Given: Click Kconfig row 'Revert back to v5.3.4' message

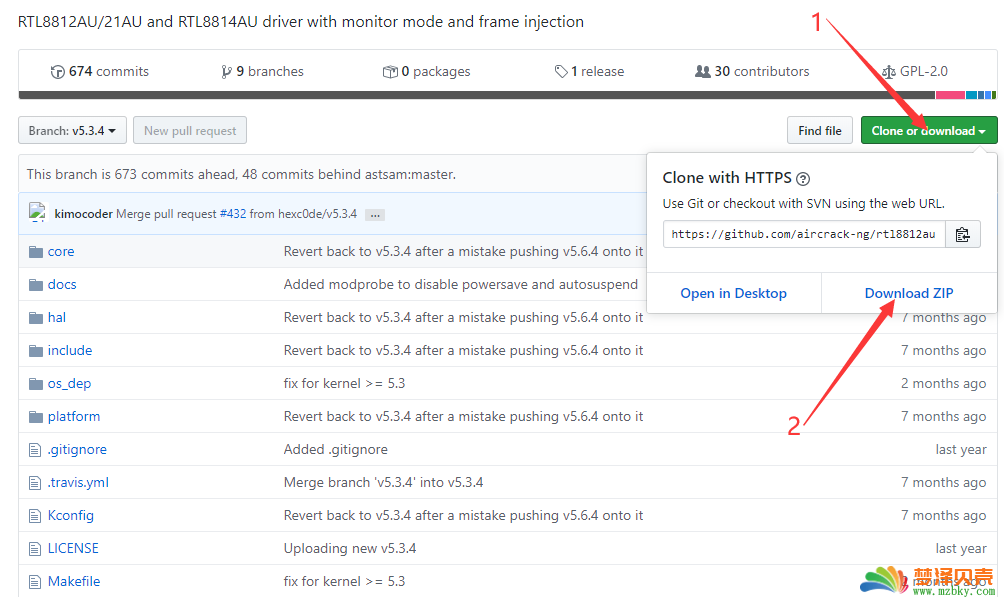Looking at the screenshot, I should click(x=464, y=516).
